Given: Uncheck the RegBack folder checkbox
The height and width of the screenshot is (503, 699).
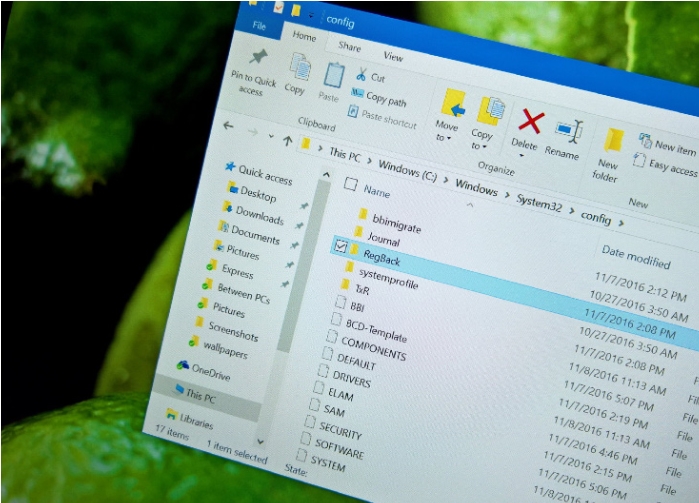Looking at the screenshot, I should click(x=341, y=246).
